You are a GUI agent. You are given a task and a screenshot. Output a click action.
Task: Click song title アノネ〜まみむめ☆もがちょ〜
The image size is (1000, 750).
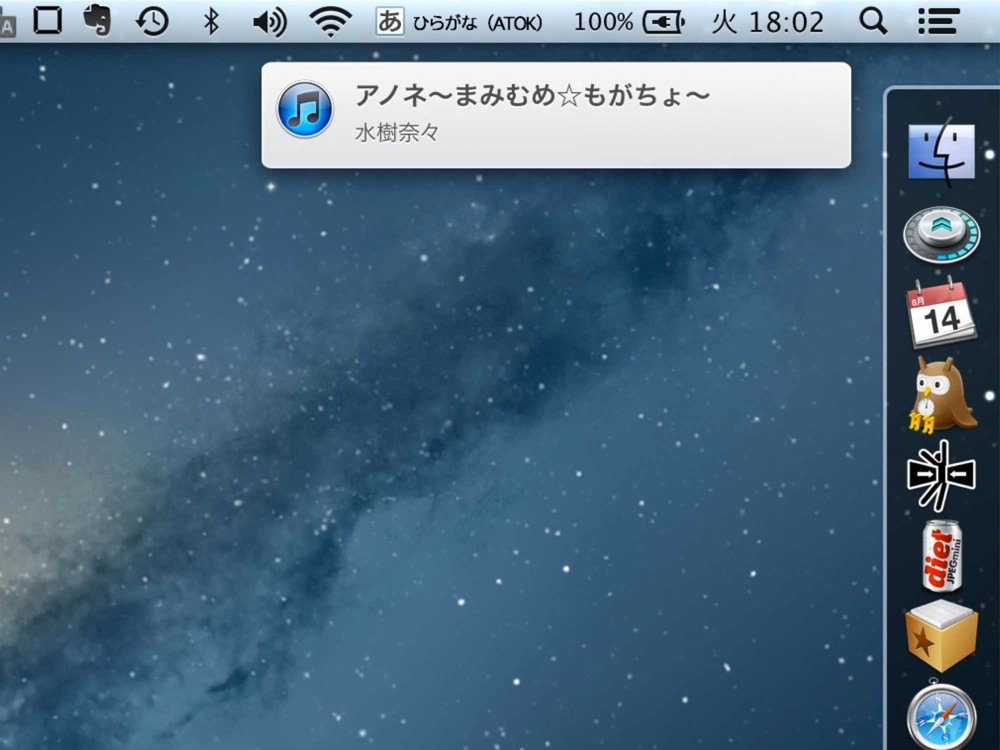pyautogui.click(x=533, y=96)
